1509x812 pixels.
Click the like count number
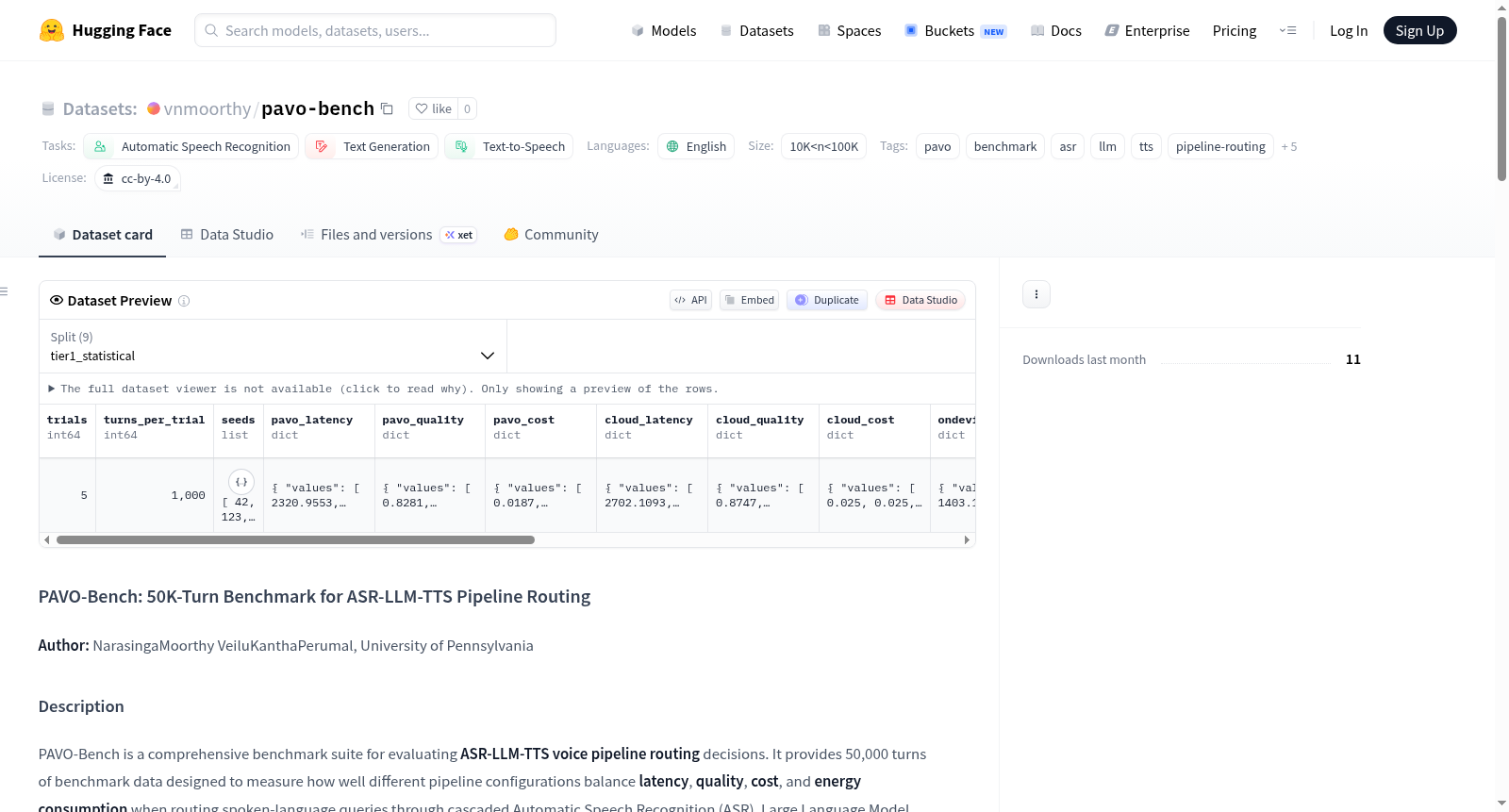click(467, 108)
